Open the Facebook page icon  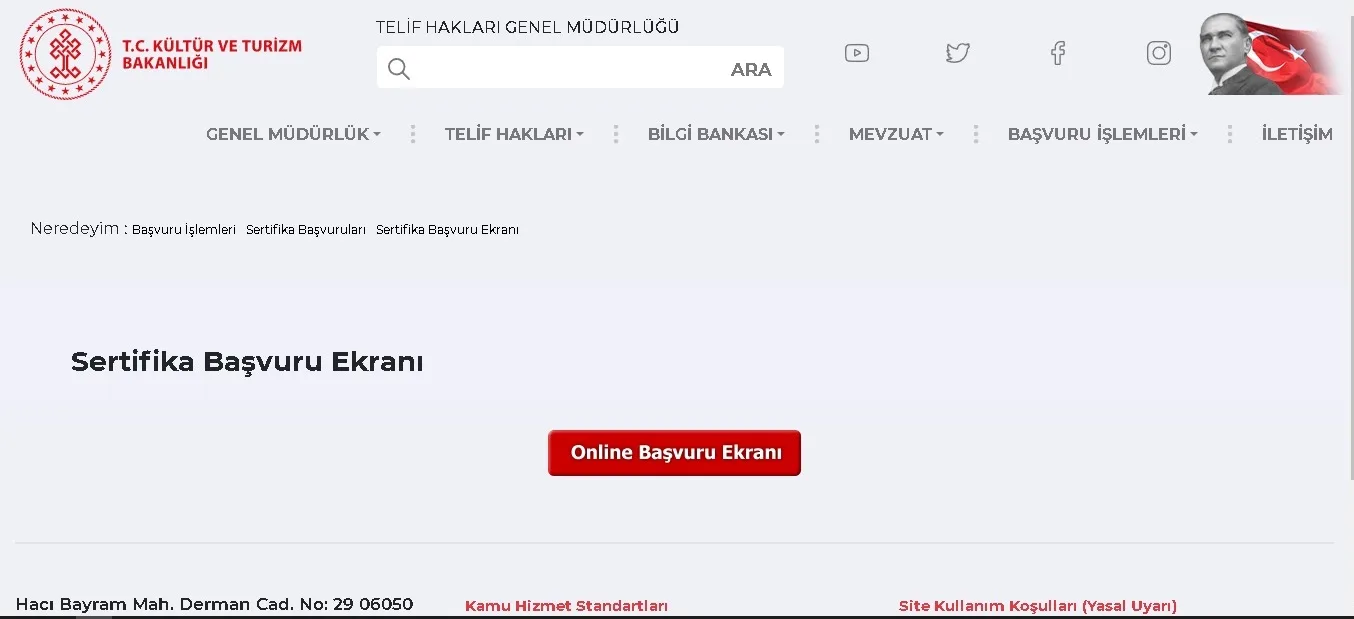(x=1058, y=53)
